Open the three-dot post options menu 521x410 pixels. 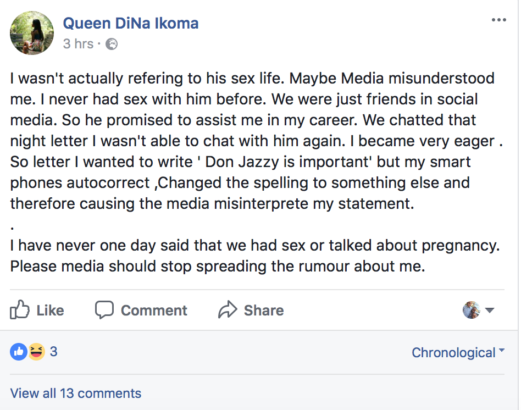coord(499,20)
